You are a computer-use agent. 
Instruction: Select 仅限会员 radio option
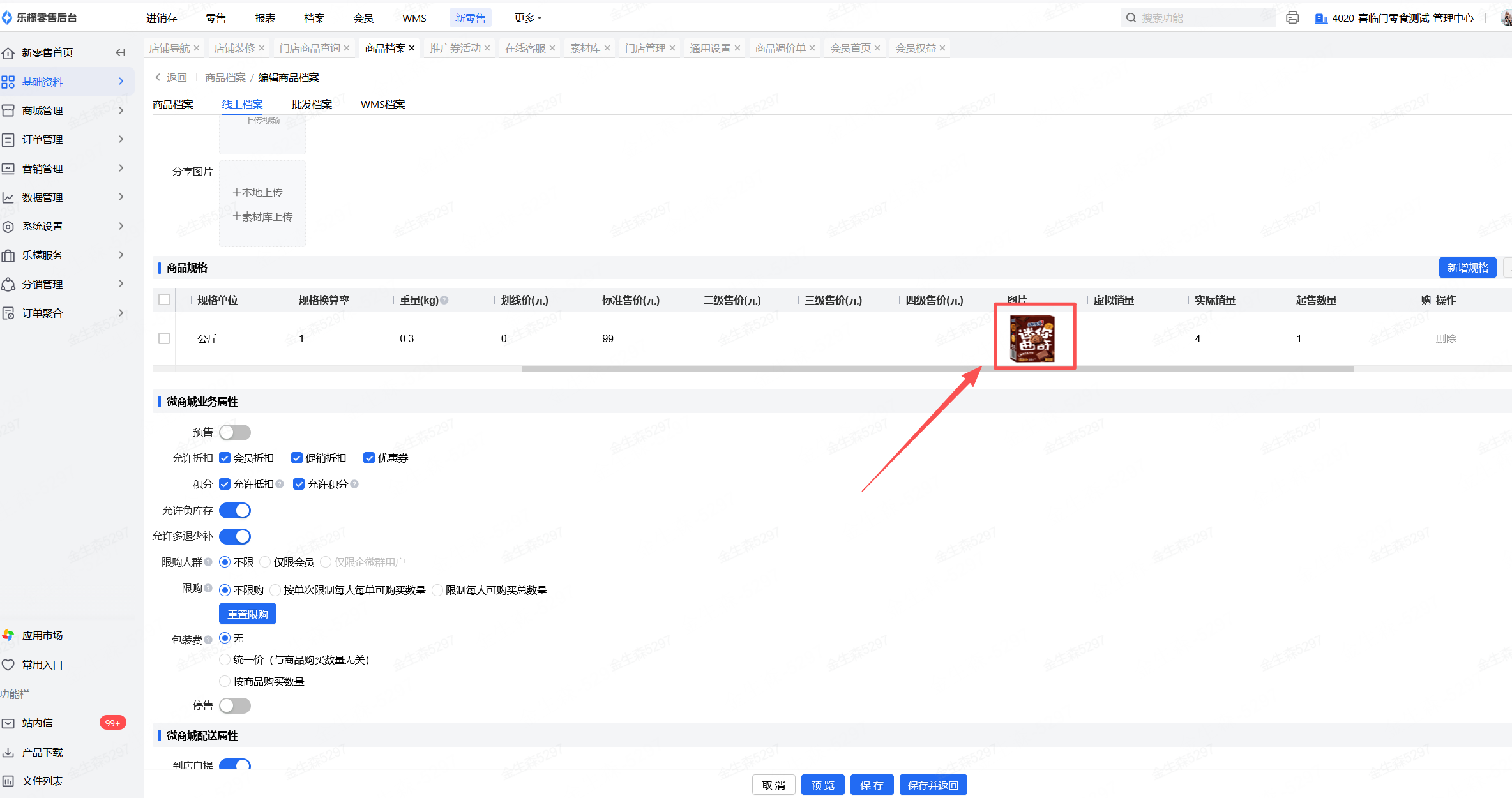(x=266, y=562)
